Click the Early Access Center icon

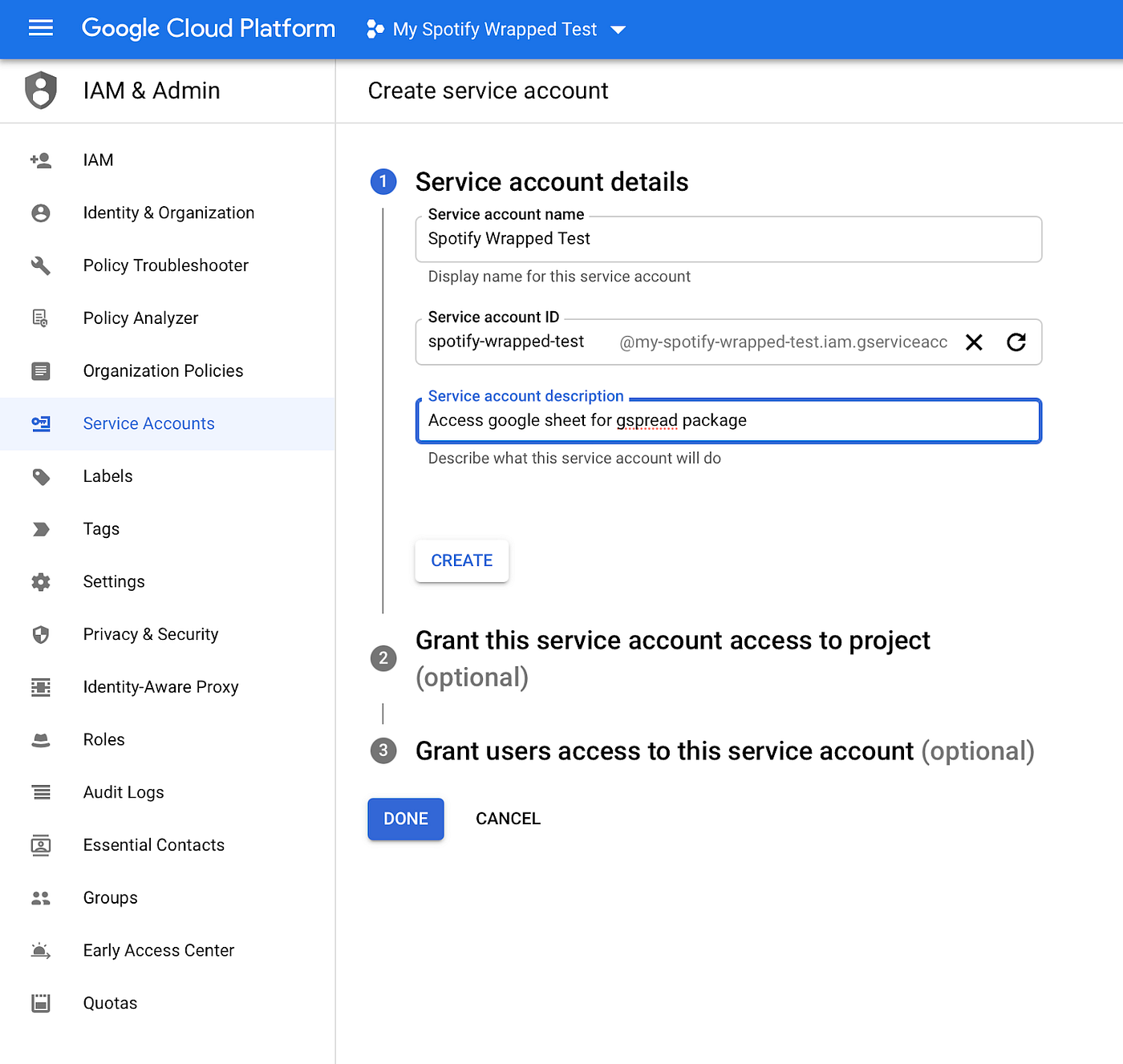(x=41, y=951)
